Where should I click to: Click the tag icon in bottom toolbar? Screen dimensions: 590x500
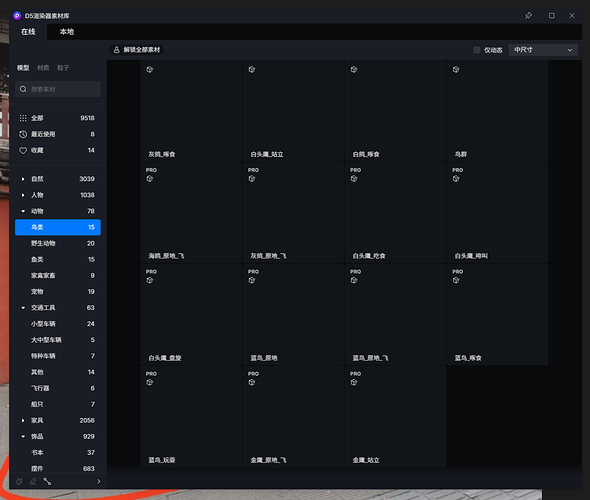click(x=19, y=481)
